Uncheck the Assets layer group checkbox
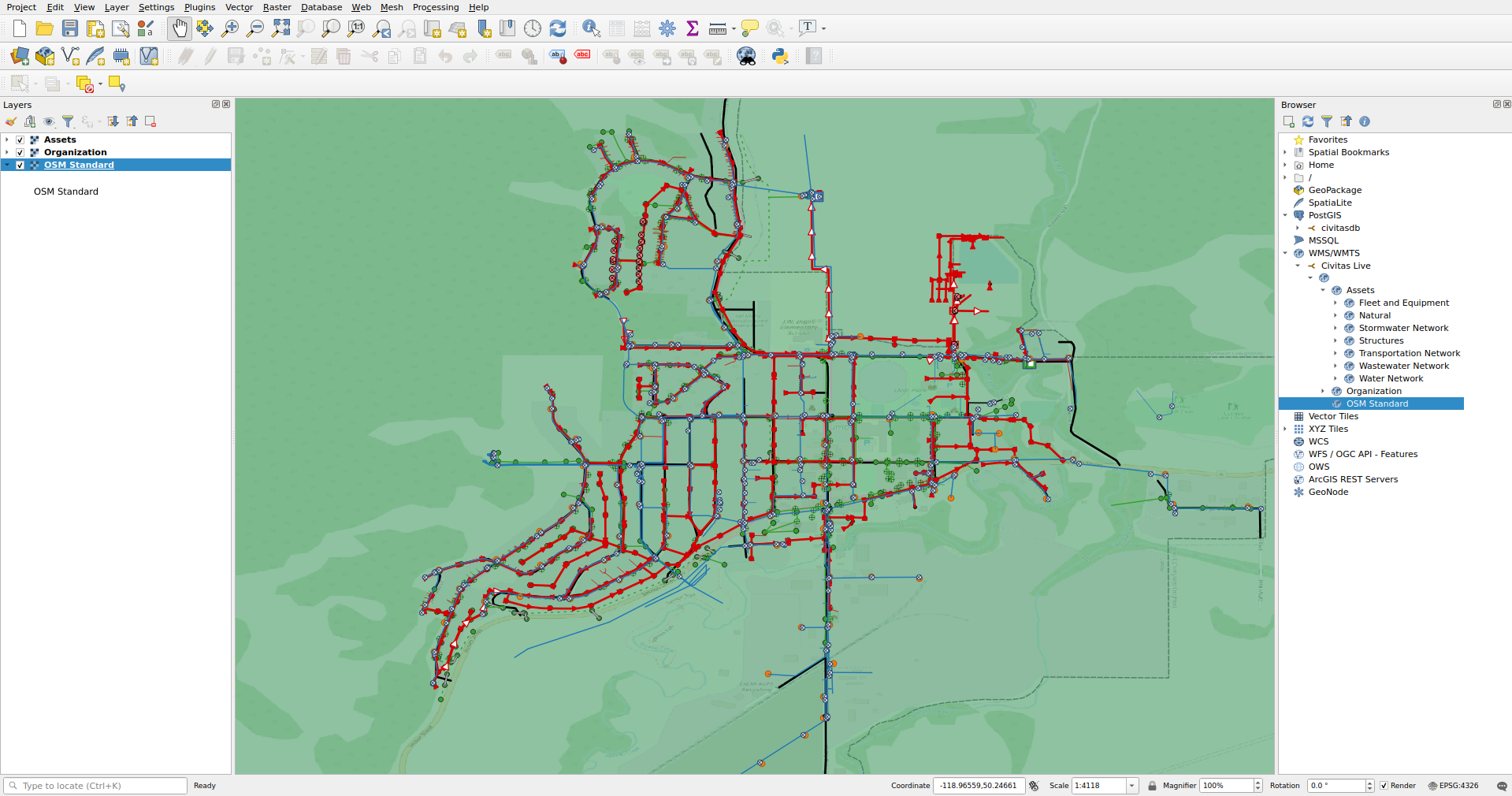The image size is (1512, 796). point(20,139)
